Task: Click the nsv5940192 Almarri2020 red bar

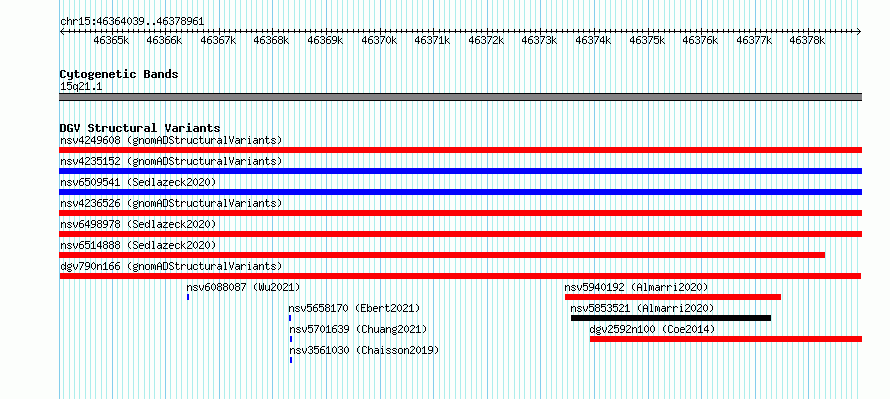Action: [x=673, y=297]
